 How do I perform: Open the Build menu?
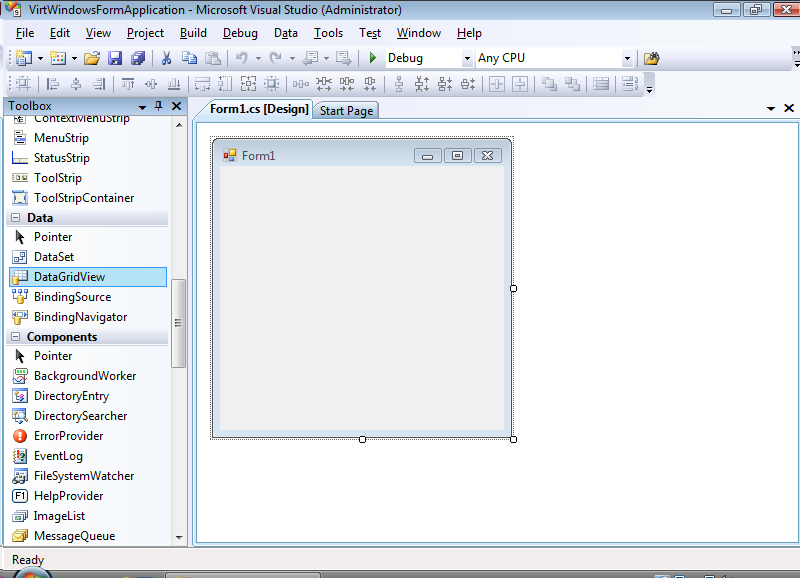193,33
